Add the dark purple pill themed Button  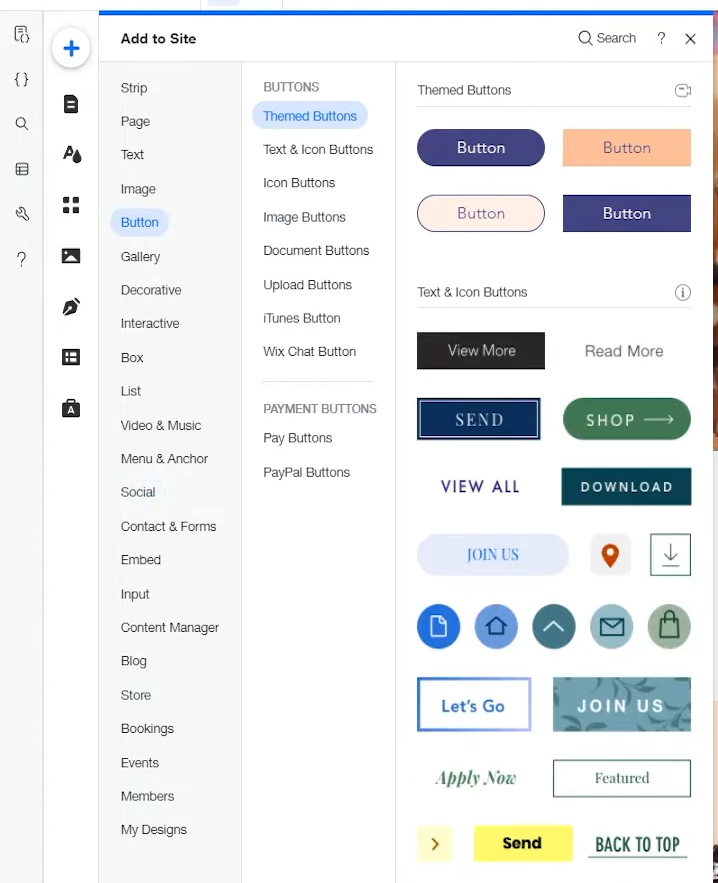(x=481, y=148)
